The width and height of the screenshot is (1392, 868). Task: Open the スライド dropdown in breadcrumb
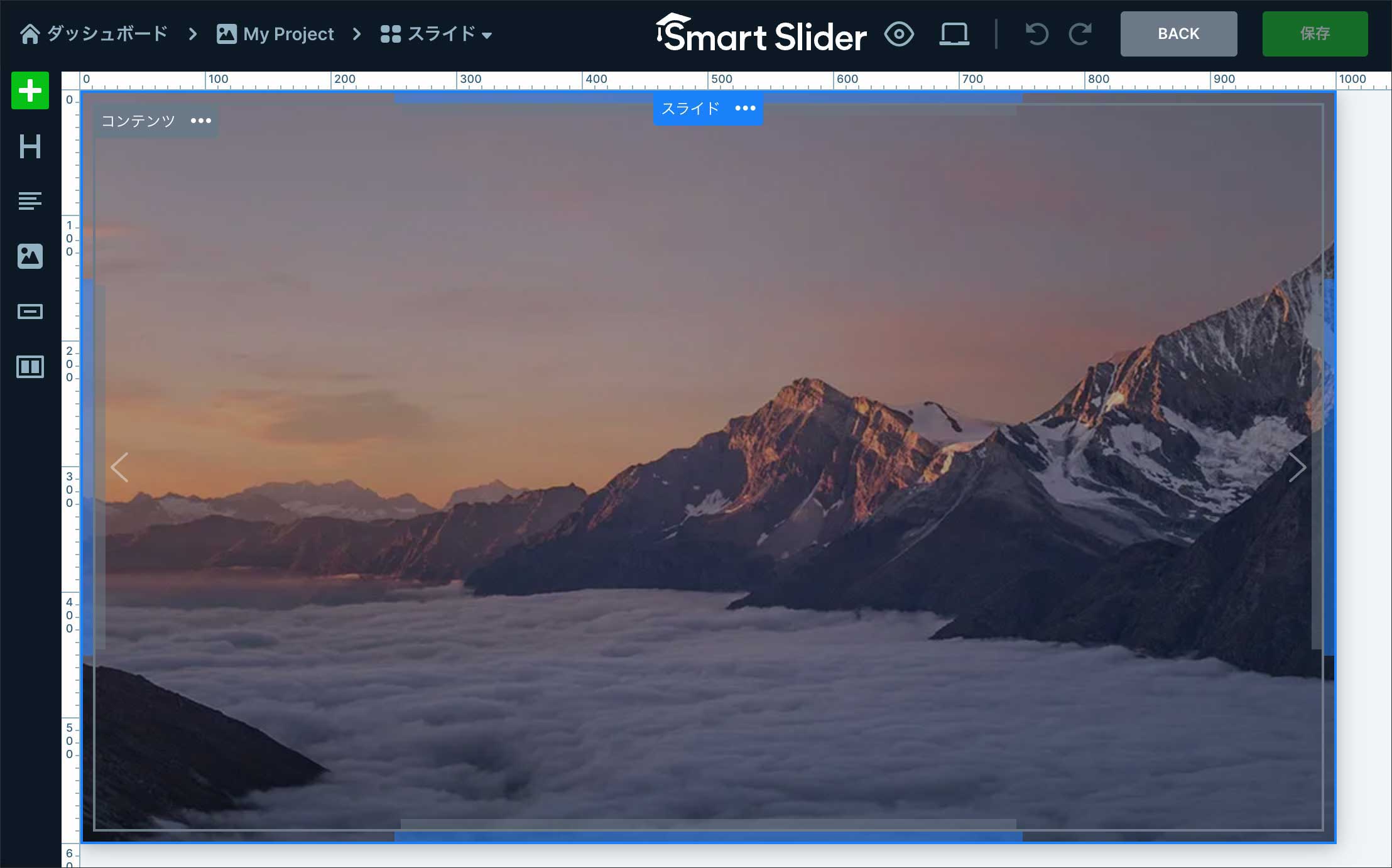tap(437, 34)
